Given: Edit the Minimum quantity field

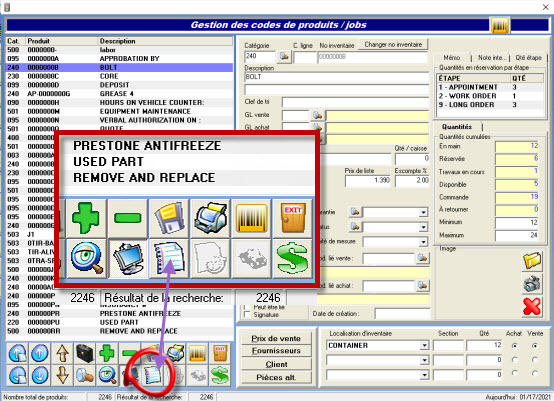Looking at the screenshot, I should pos(517,223).
